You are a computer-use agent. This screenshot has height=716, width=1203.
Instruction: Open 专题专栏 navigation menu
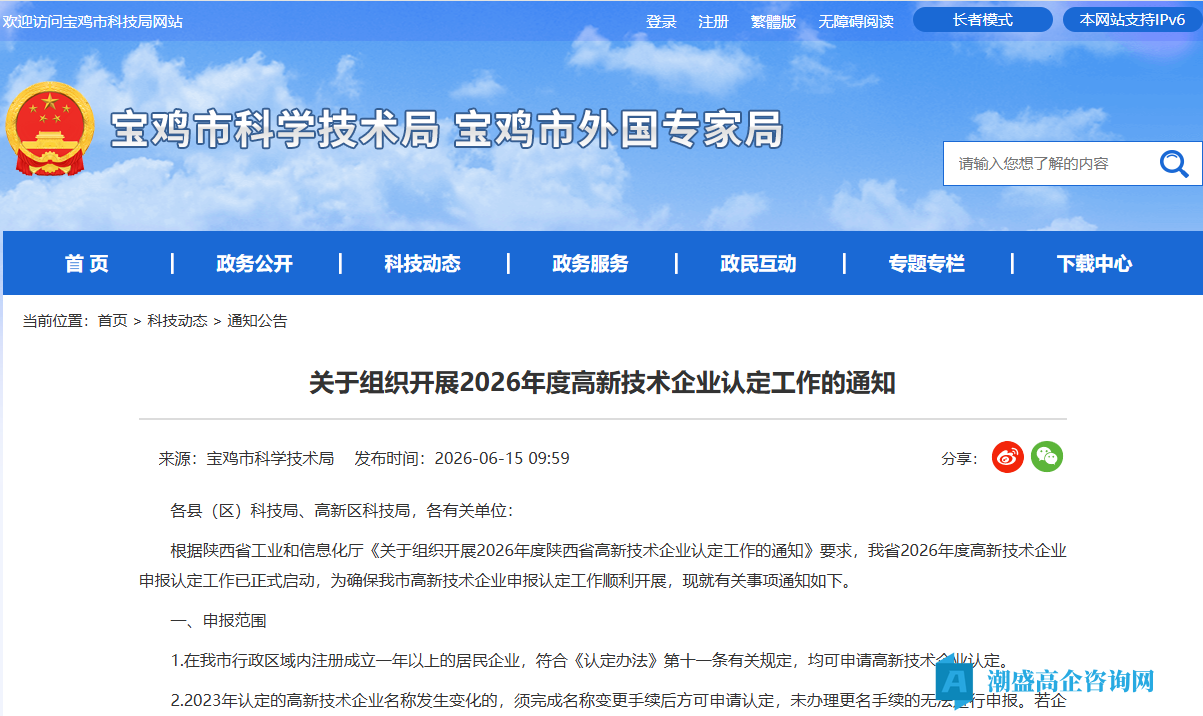[927, 264]
